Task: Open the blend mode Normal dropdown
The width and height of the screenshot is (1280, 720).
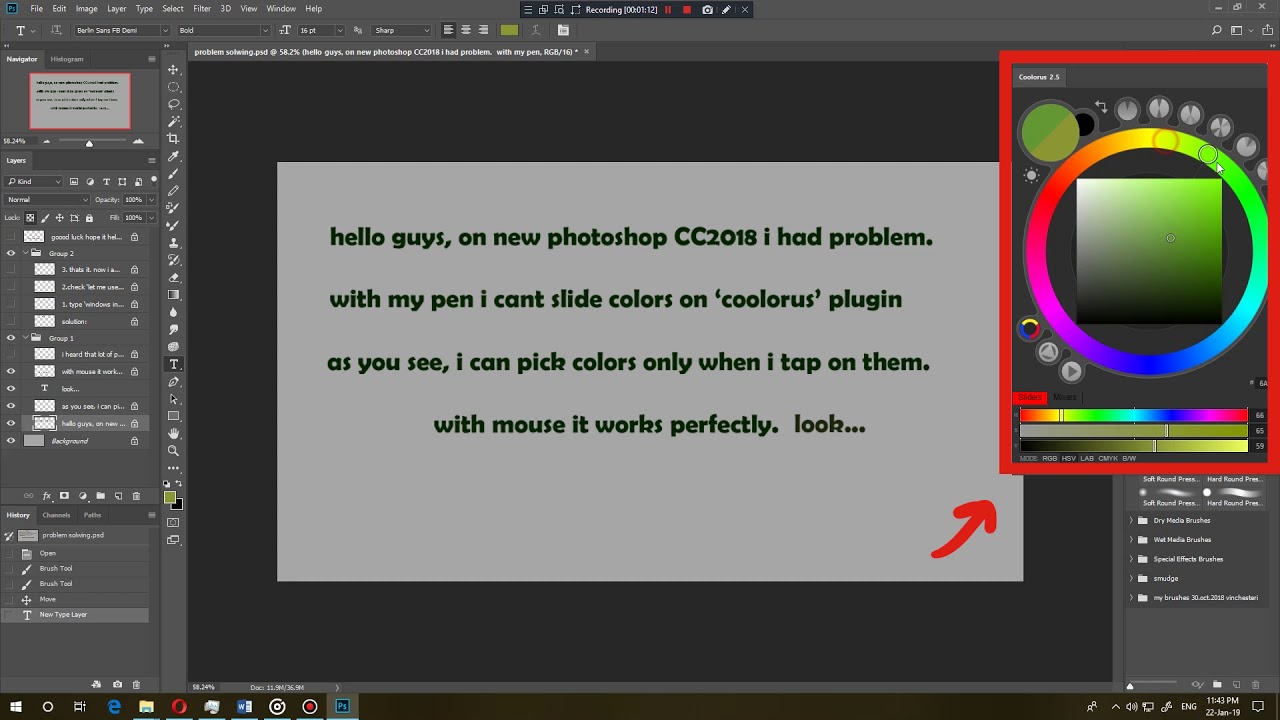Action: 47,199
